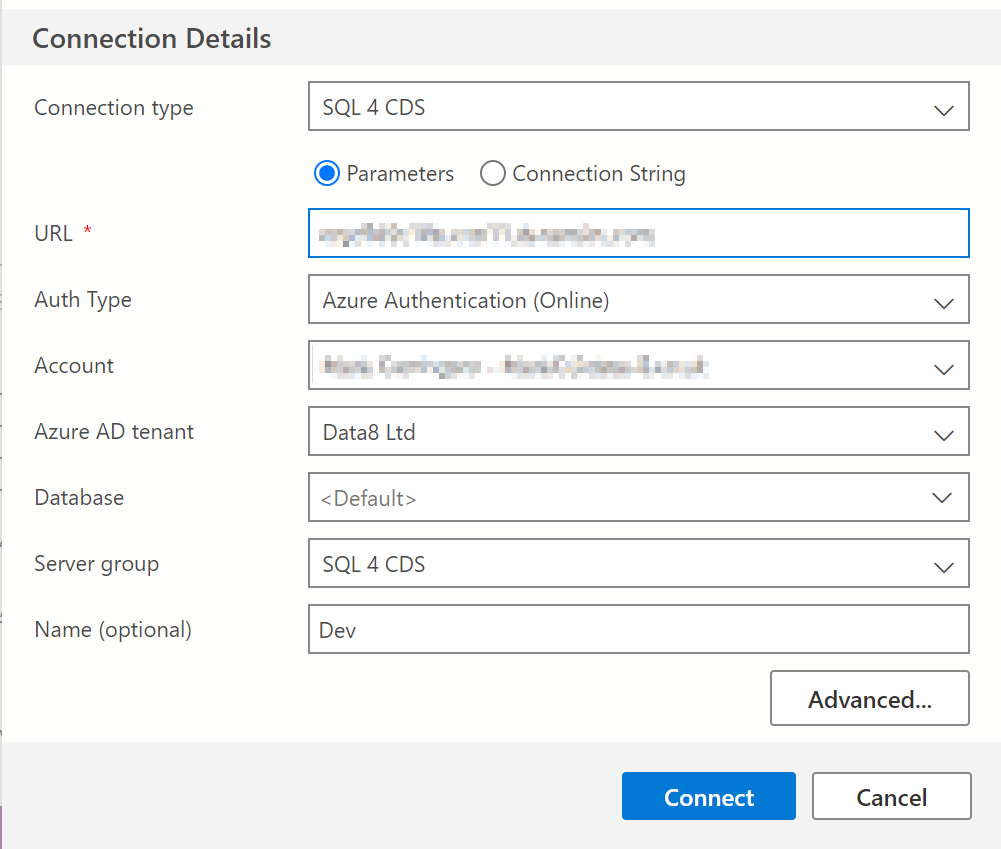Click the Name (optional) text field

click(638, 629)
